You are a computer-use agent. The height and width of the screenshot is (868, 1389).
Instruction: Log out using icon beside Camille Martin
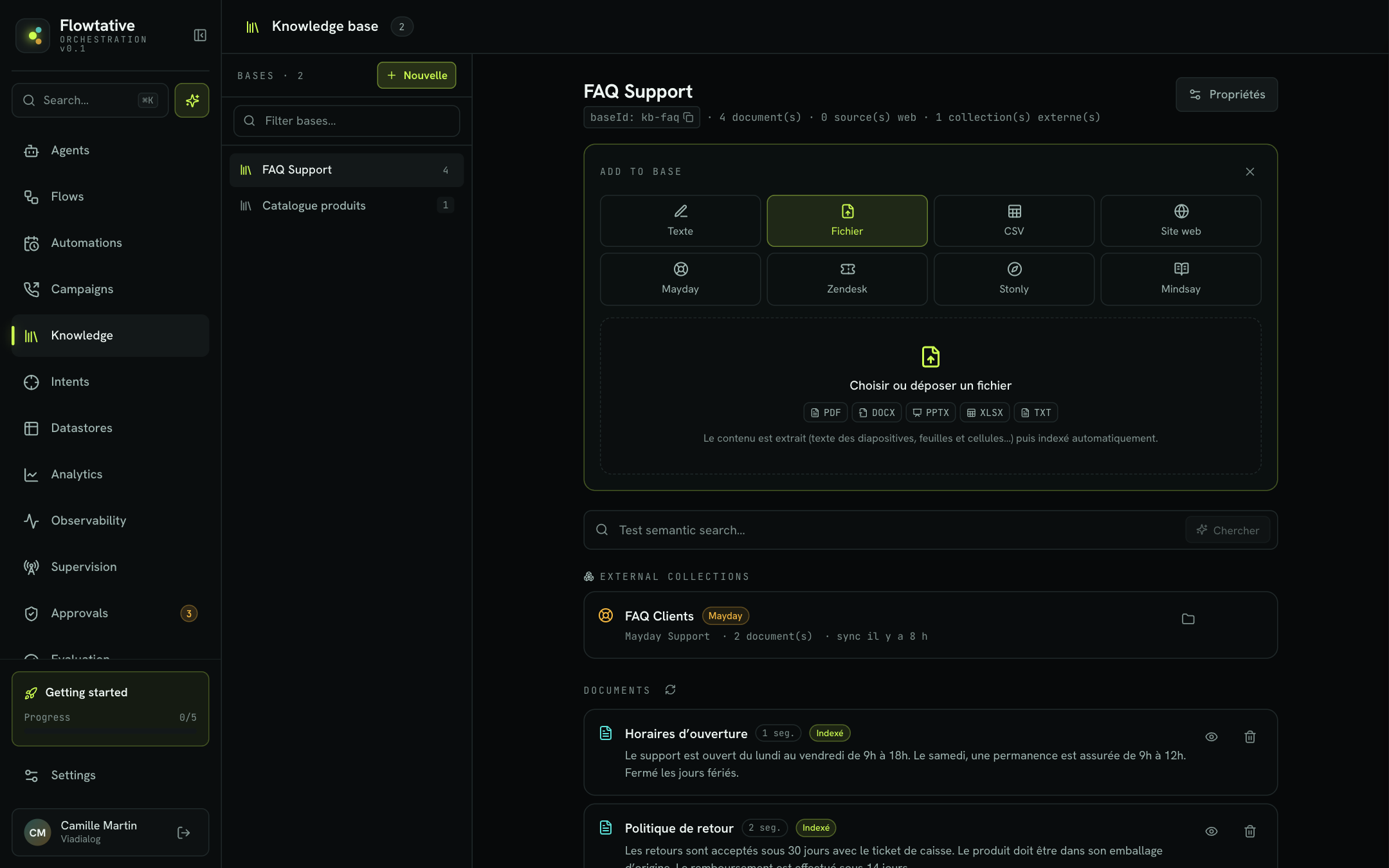click(x=183, y=833)
